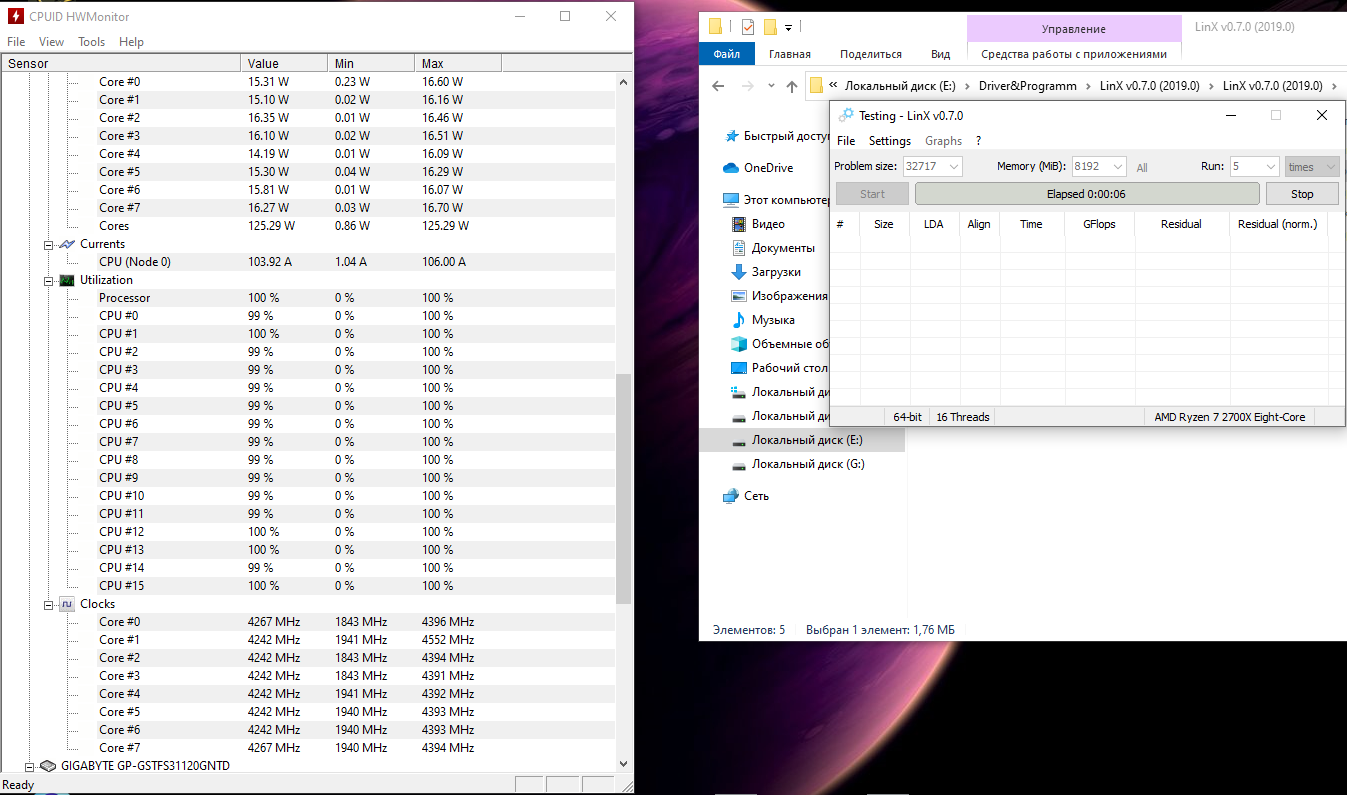Click the drive icon for Локальный диск (G:)
Screen dimensions: 1347x795
739,465
